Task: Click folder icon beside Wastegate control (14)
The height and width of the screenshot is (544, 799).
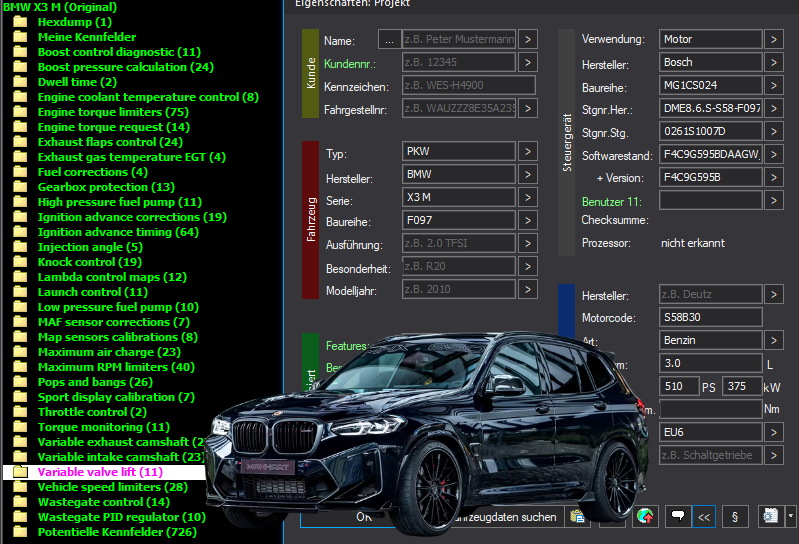Action: (x=20, y=502)
